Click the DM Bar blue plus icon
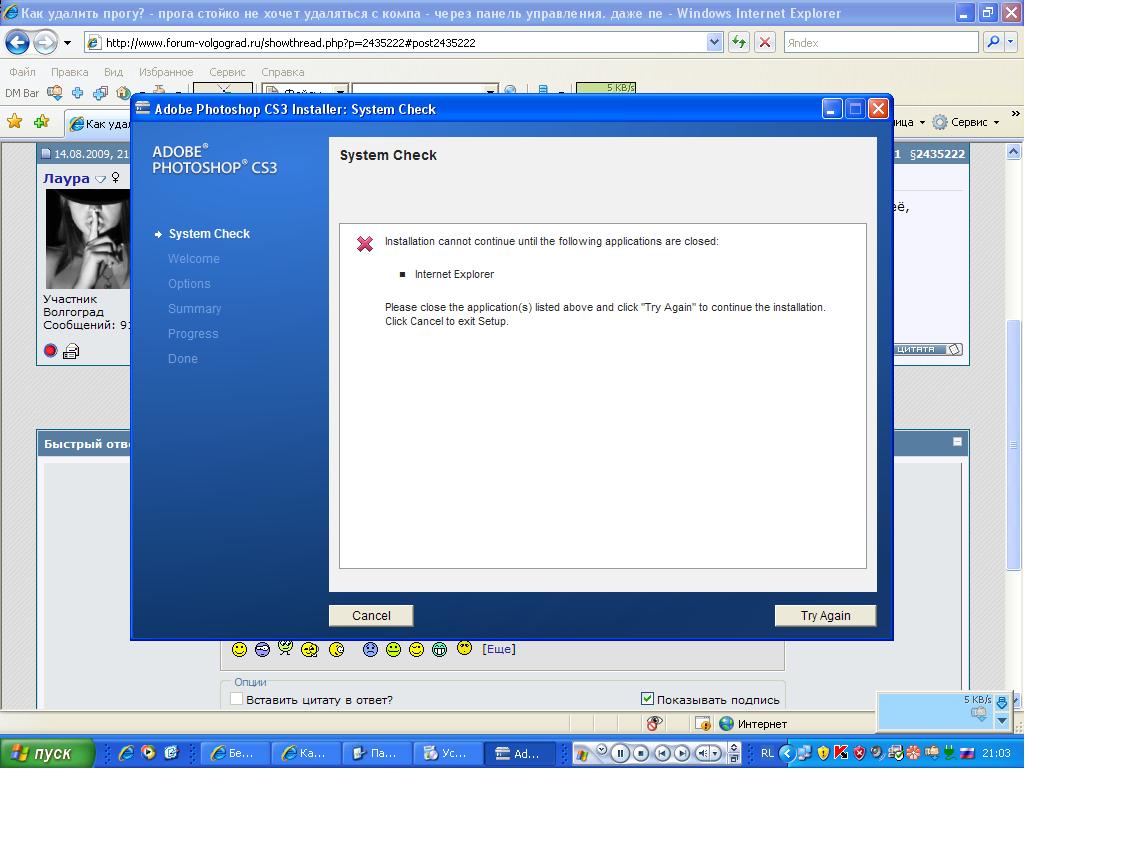The width and height of the screenshot is (1127, 845). (x=78, y=93)
